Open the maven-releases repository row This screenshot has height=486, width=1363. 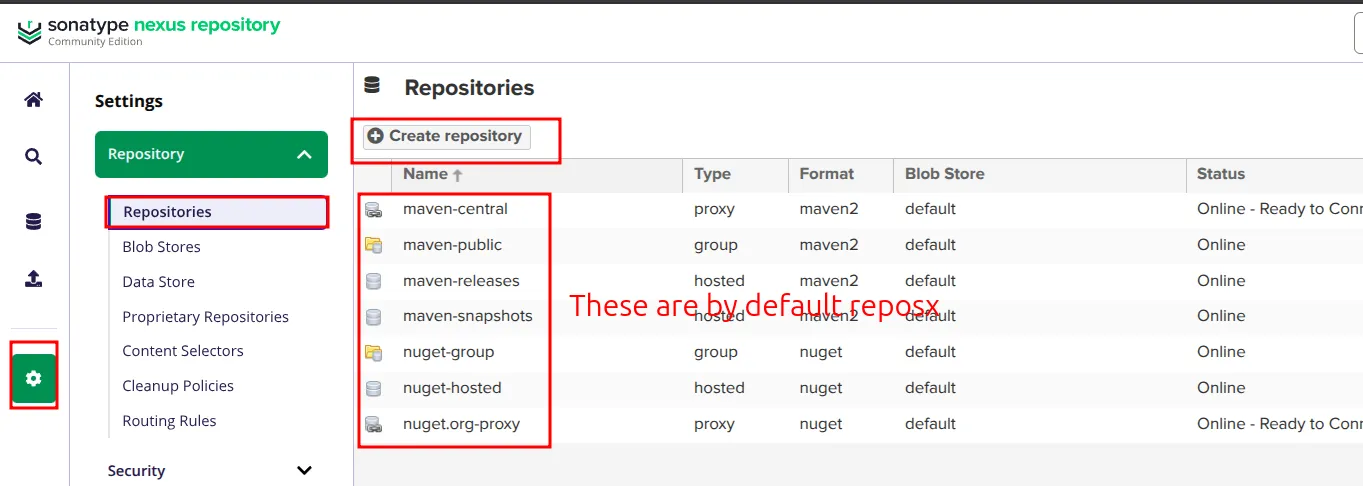click(860, 281)
